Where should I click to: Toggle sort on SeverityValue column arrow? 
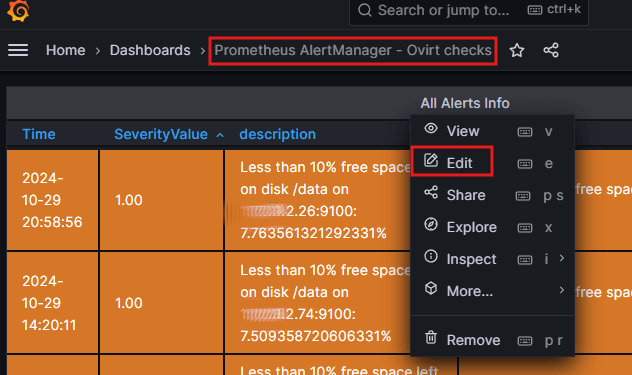coord(220,135)
